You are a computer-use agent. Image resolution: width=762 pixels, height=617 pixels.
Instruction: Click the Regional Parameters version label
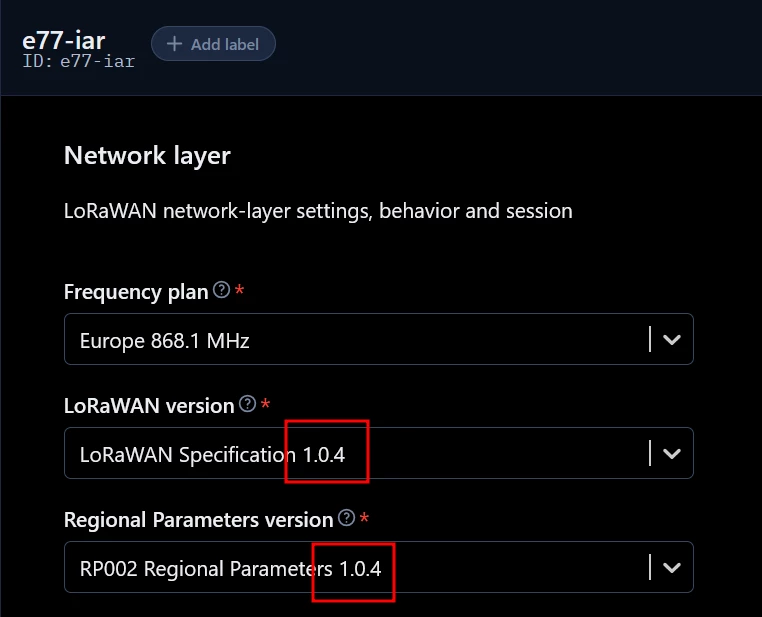pyautogui.click(x=199, y=520)
